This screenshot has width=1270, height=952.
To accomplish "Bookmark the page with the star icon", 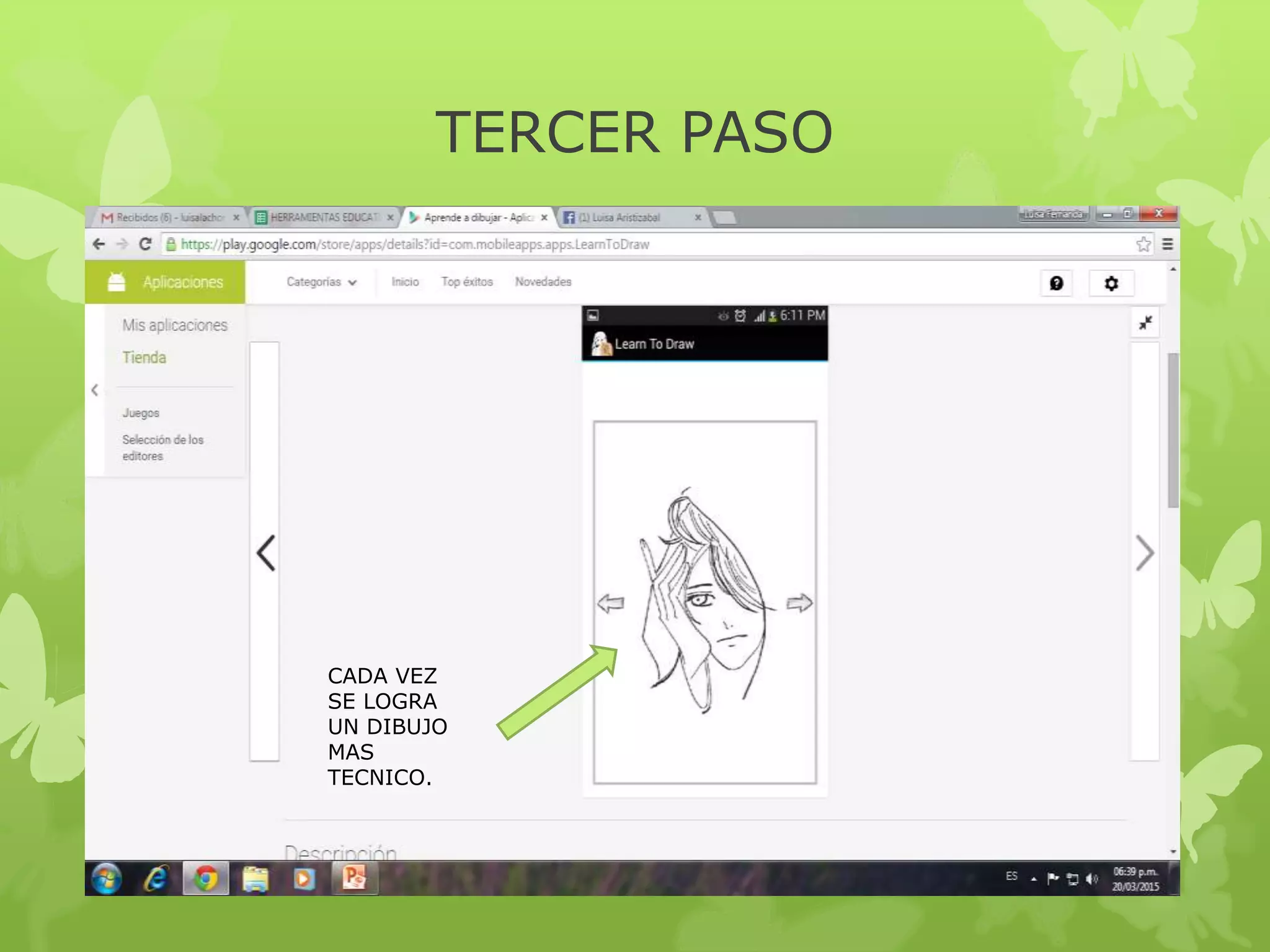I will [x=1143, y=244].
